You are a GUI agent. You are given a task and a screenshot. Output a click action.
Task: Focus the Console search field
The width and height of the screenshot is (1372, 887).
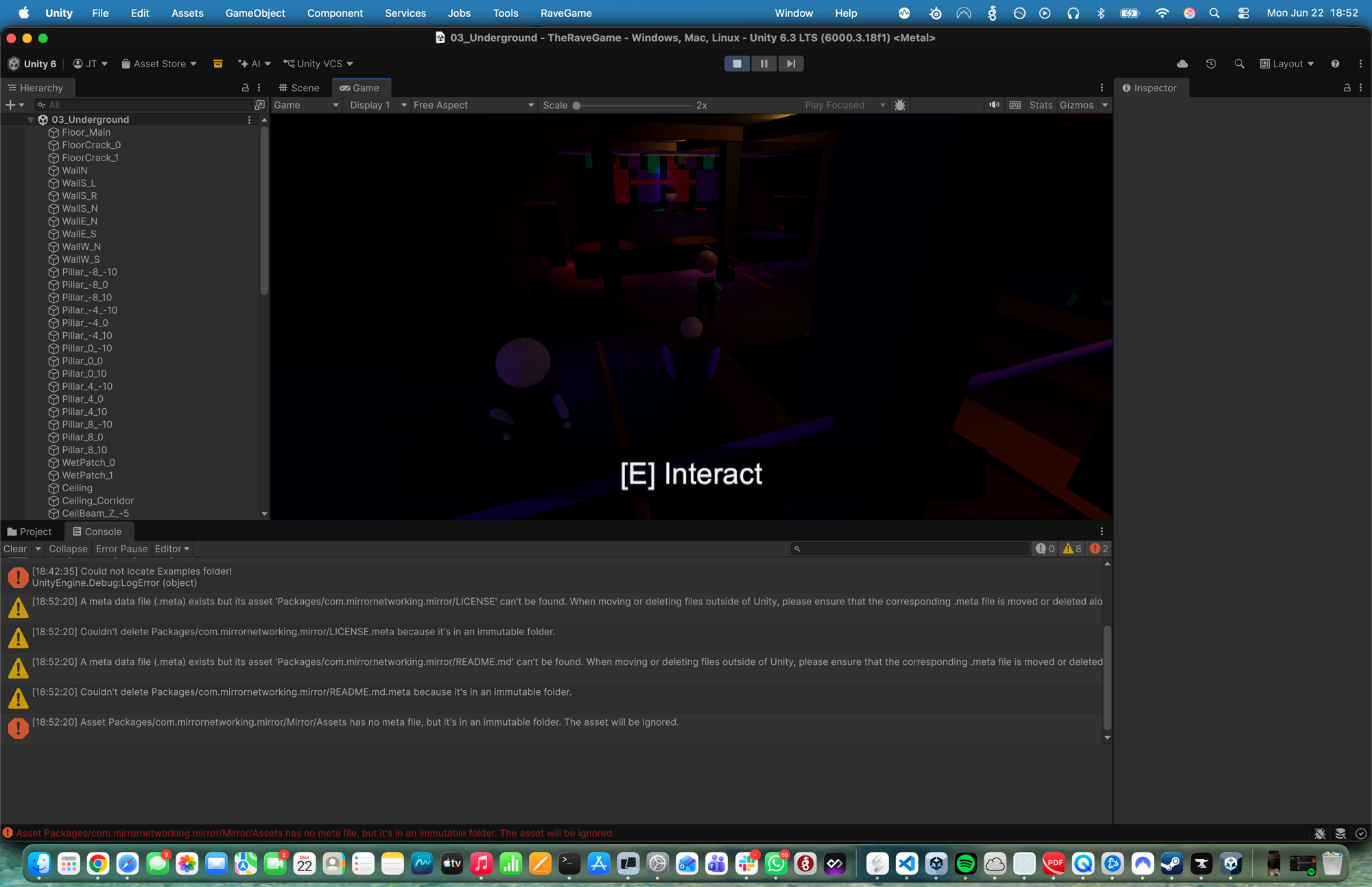coord(910,549)
